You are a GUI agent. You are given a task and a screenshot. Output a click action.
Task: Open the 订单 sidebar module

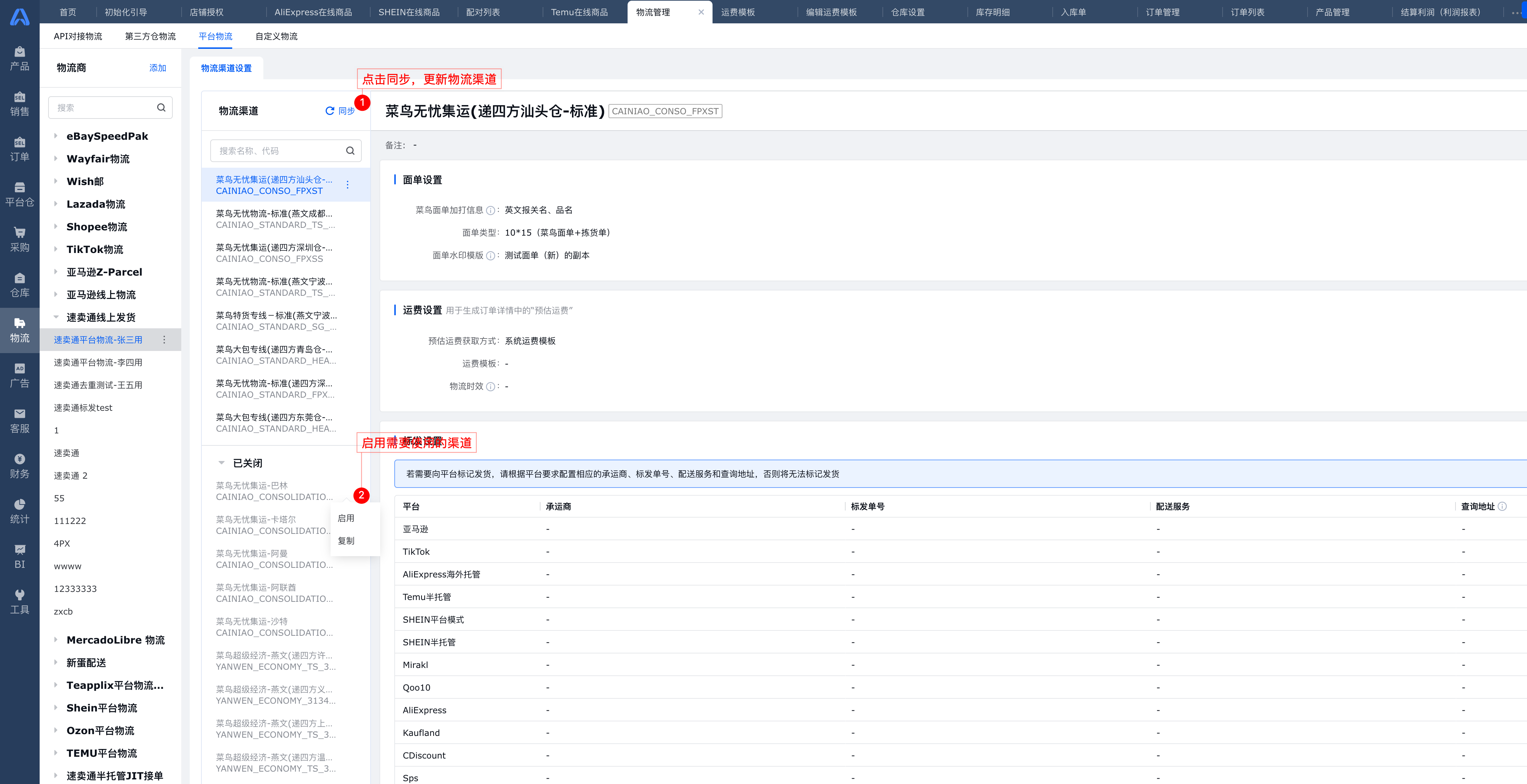click(x=19, y=149)
